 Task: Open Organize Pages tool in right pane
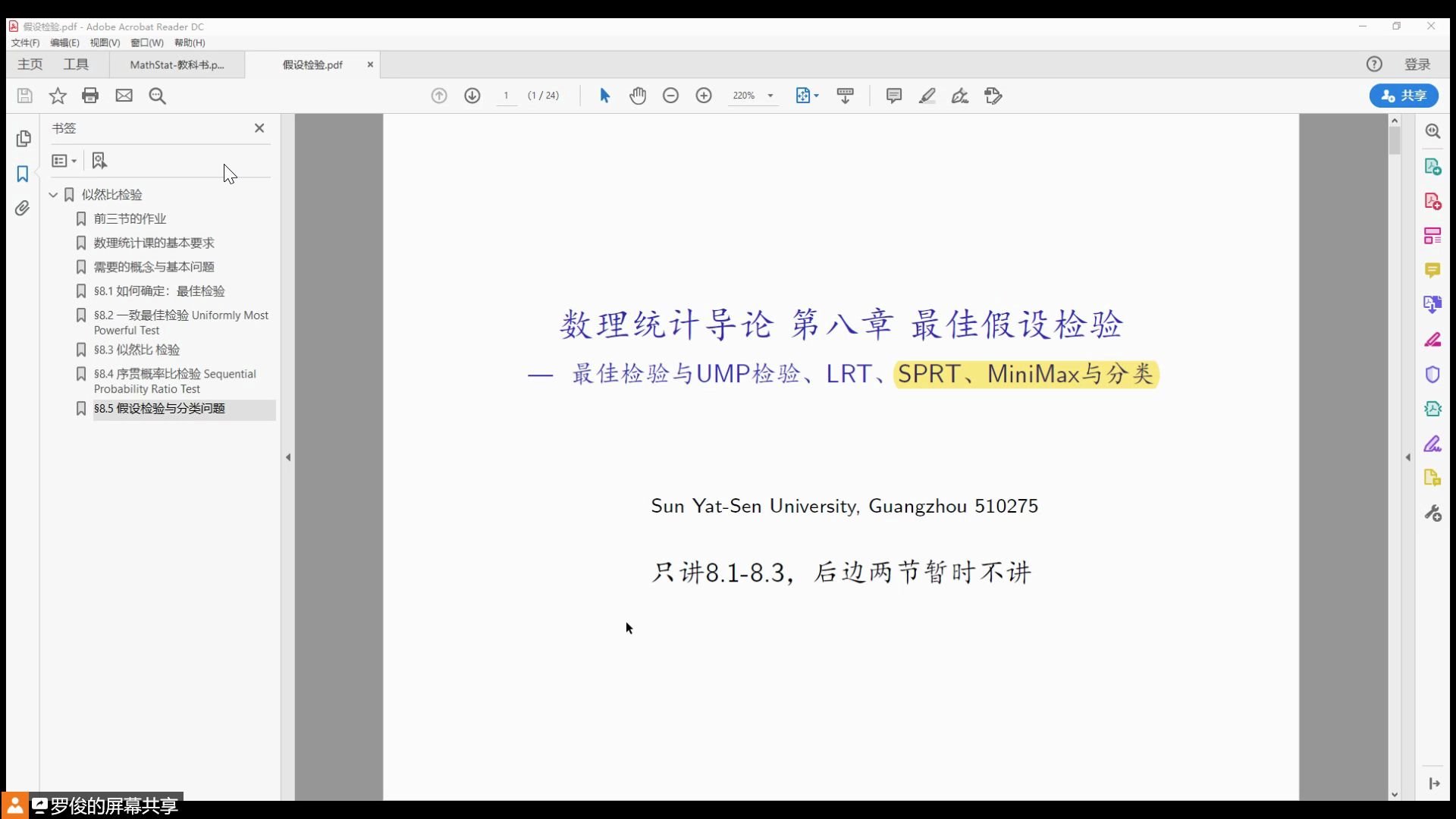click(x=1432, y=236)
